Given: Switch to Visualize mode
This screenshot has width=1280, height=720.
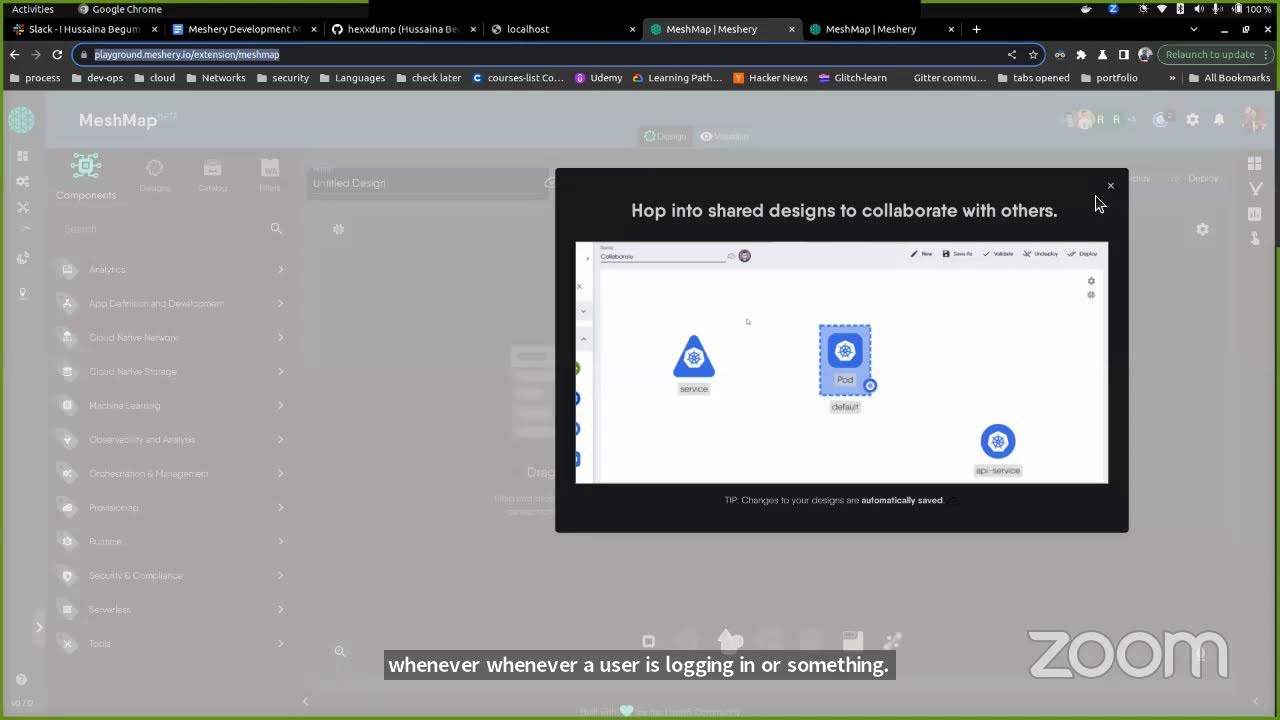Looking at the screenshot, I should pyautogui.click(x=725, y=136).
